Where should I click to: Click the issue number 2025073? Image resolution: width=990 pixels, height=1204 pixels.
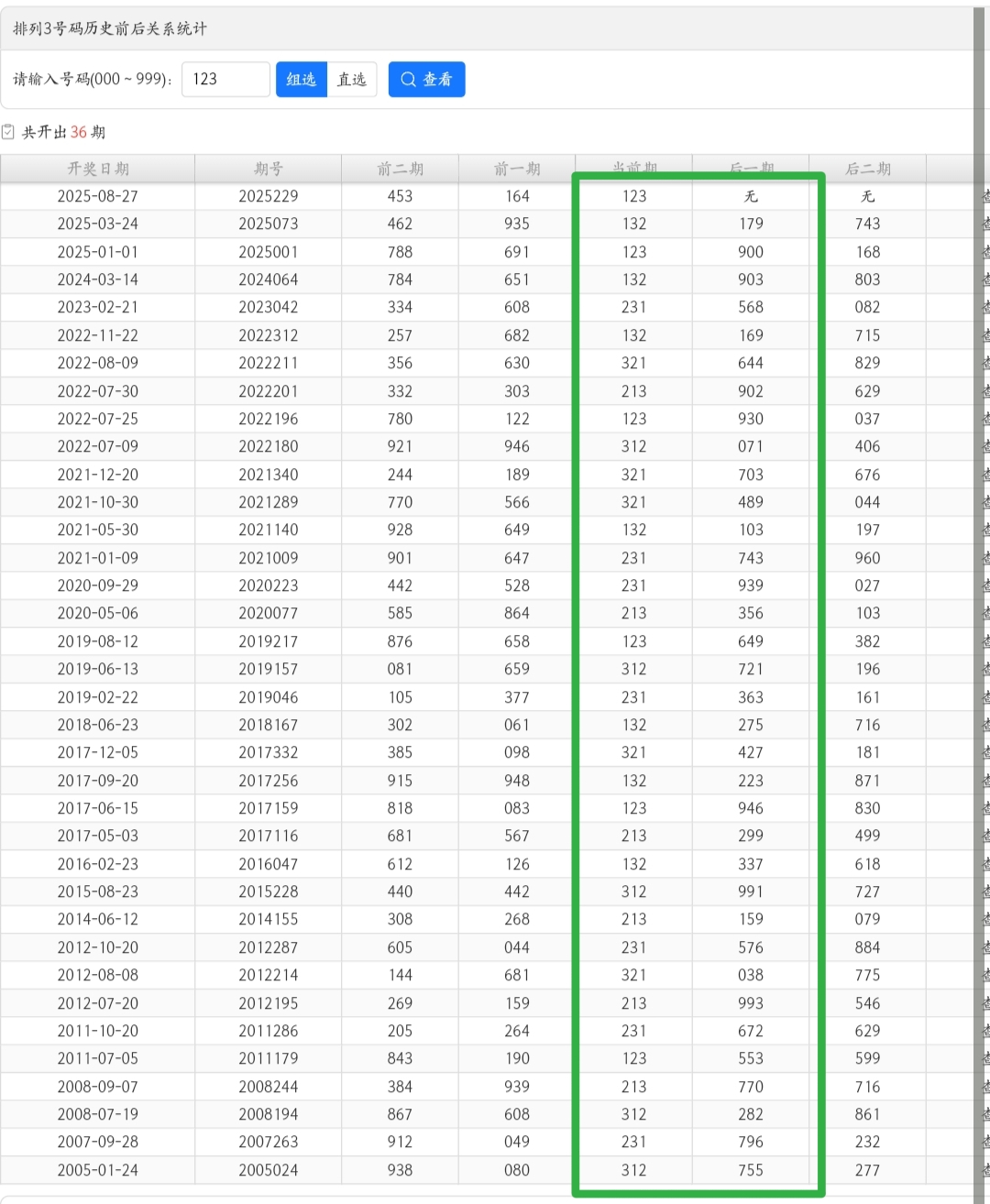[x=269, y=224]
